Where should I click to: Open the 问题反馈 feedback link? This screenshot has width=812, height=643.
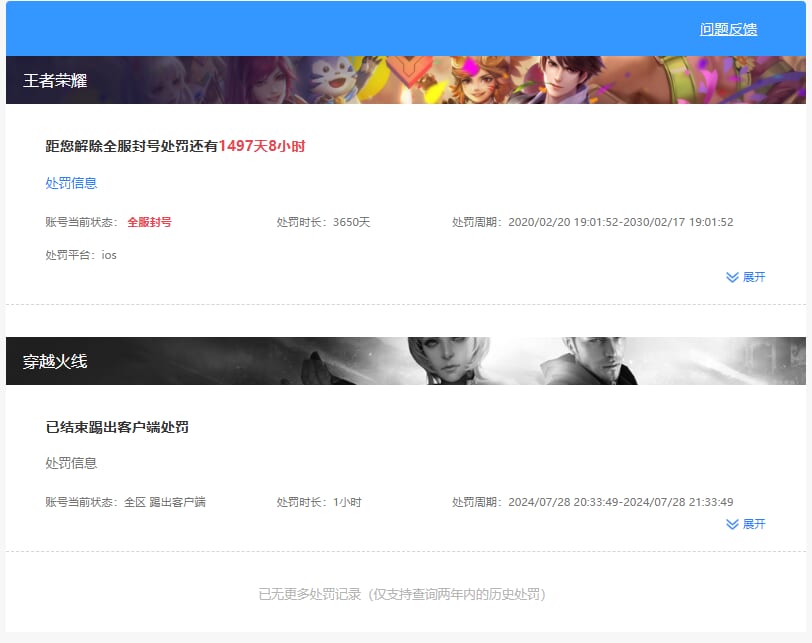pyautogui.click(x=728, y=29)
